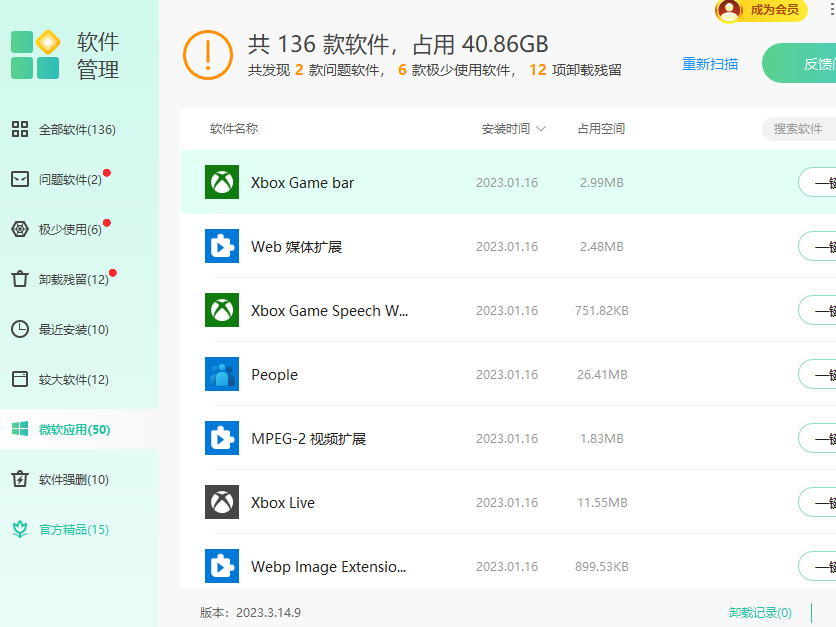Image resolution: width=836 pixels, height=627 pixels.
Task: Select the Web 媒体扩展 name
Action: [296, 247]
